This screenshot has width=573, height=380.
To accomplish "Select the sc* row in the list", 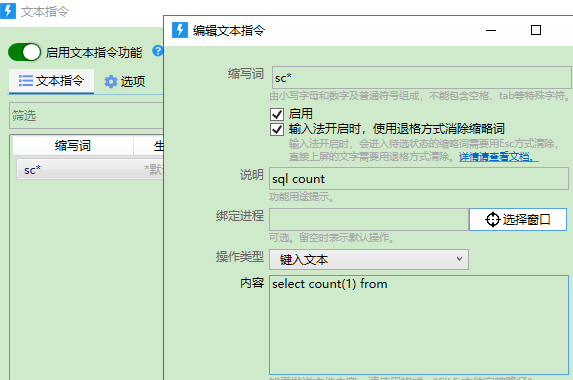I will coord(90,170).
